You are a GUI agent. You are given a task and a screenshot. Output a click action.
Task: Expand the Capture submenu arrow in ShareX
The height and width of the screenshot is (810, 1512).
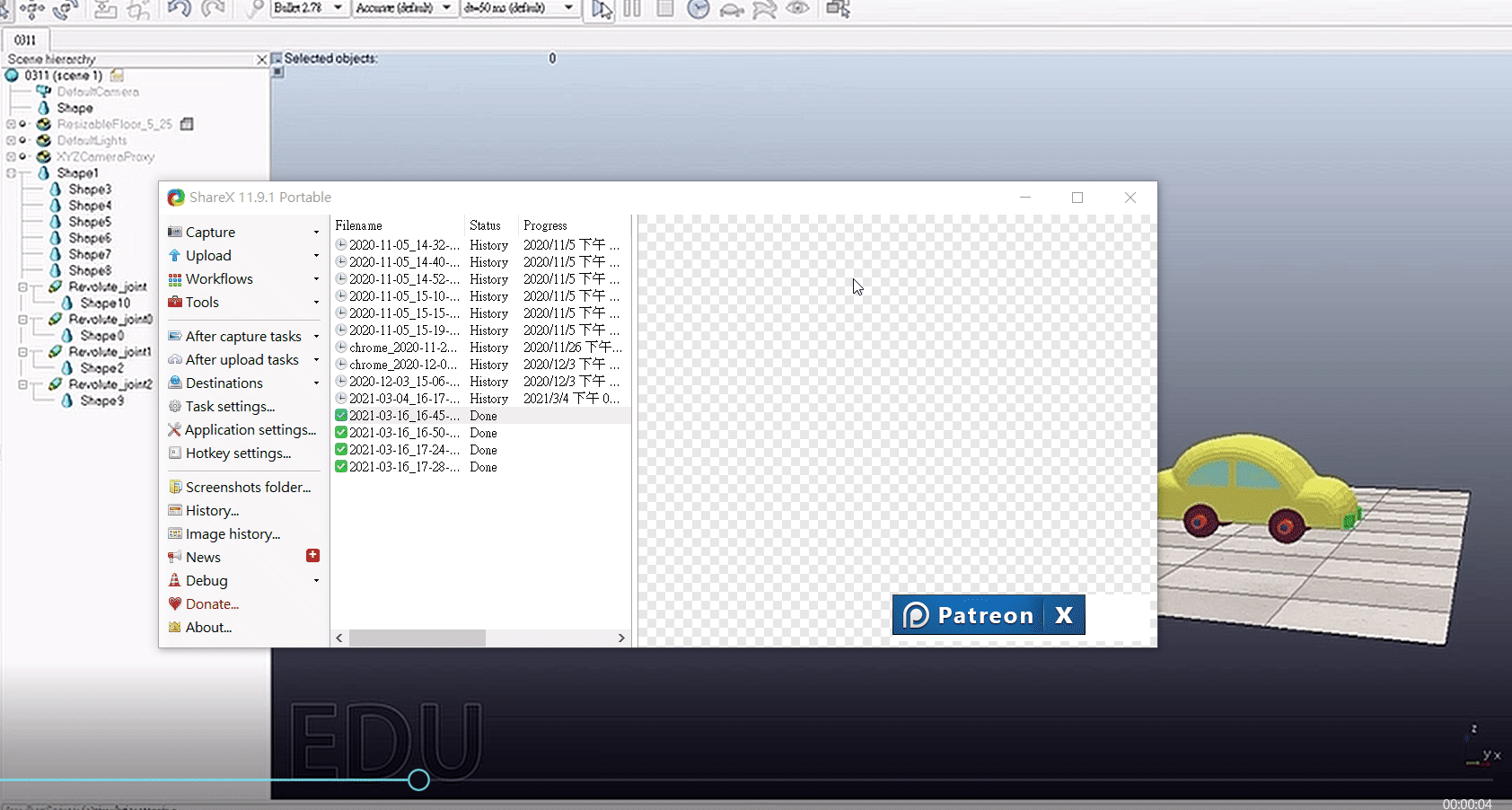tap(316, 233)
